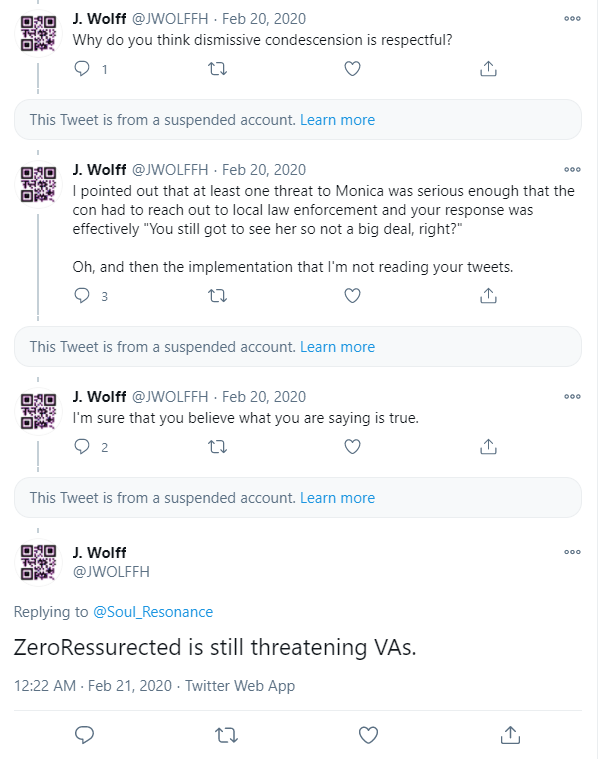Reply to the tweet about Monica threat

tap(82, 295)
